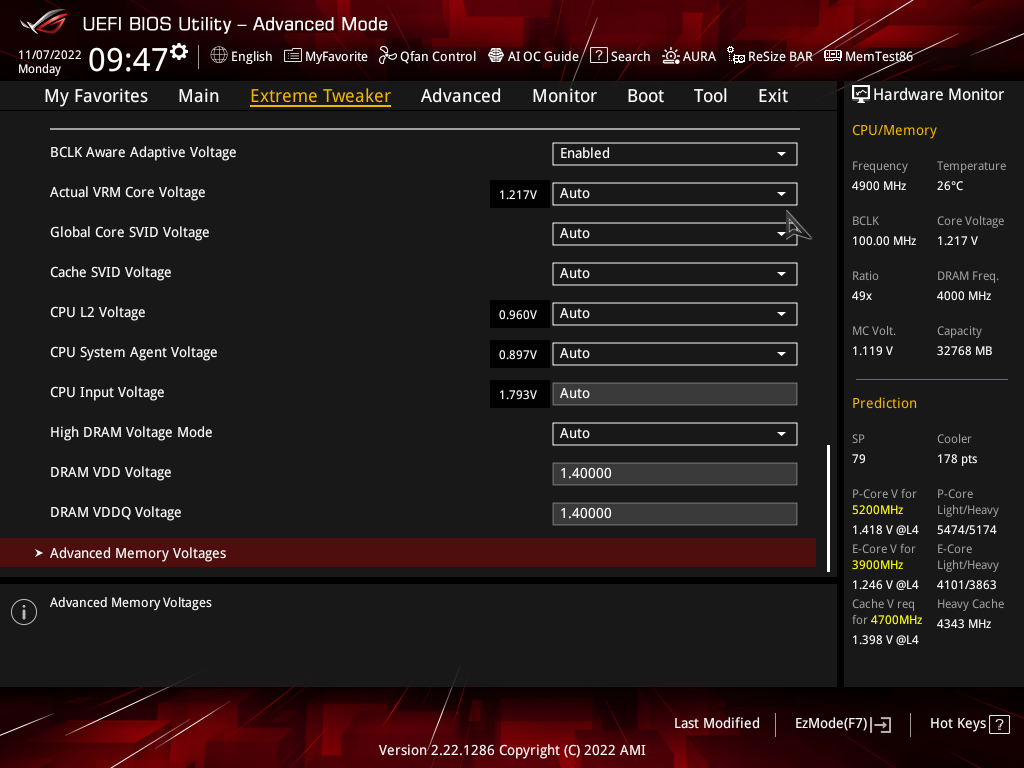Viewport: 1024px width, 768px height.
Task: Open Qfan Control fan icon
Action: coord(388,56)
